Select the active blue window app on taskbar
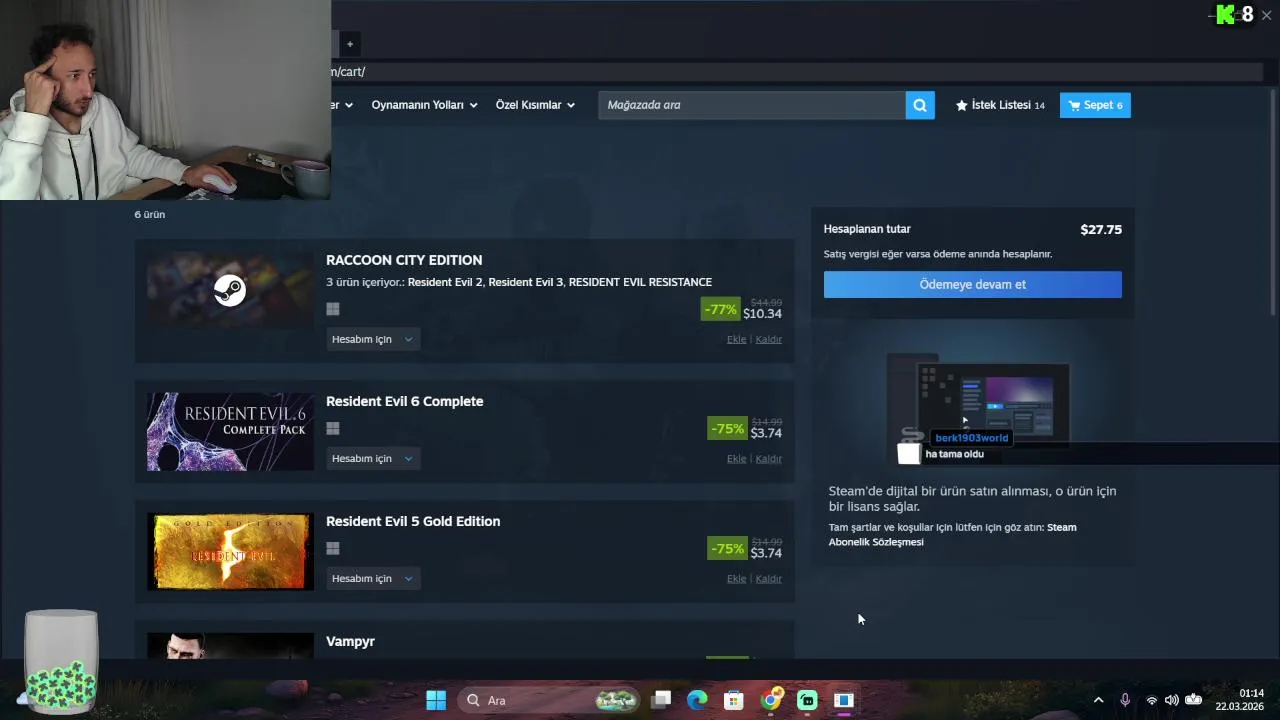Viewport: 1280px width, 720px height. [844, 700]
